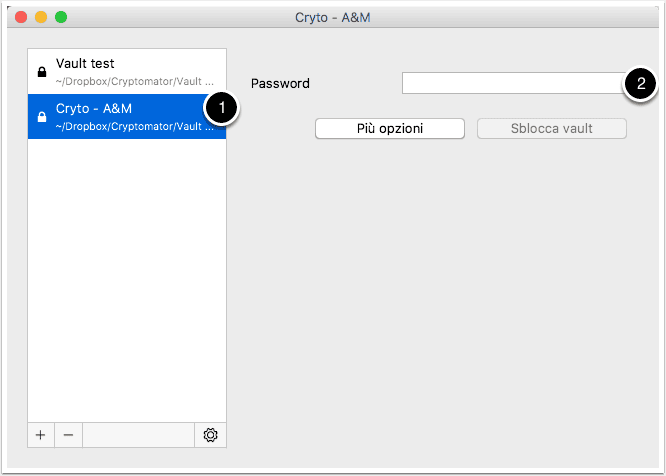The height and width of the screenshot is (476, 666).
Task: Click the Vault test Dropbox path text
Action: [x=135, y=82]
